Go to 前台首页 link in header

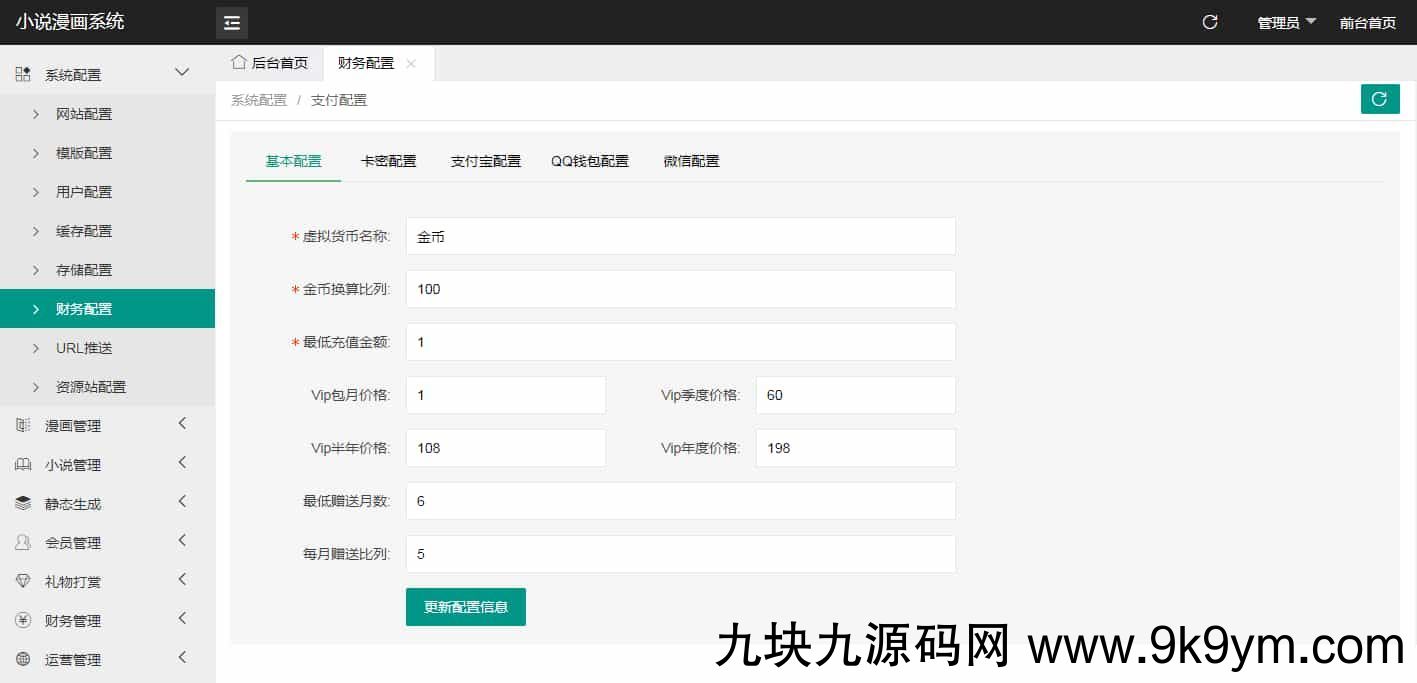point(1367,22)
